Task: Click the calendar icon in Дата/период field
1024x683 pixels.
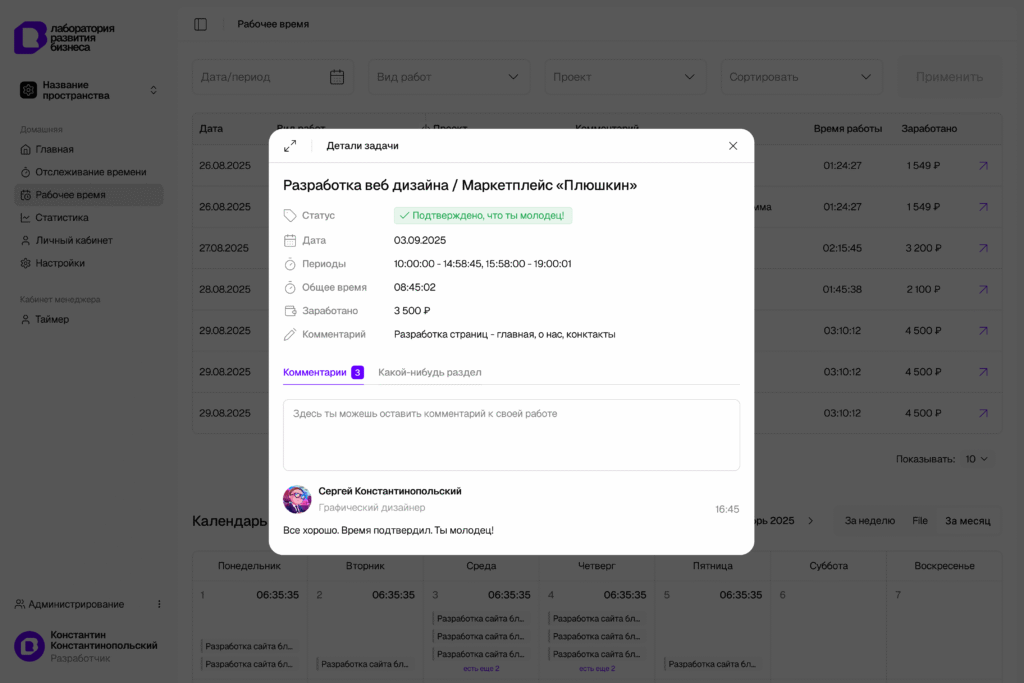Action: [x=337, y=77]
